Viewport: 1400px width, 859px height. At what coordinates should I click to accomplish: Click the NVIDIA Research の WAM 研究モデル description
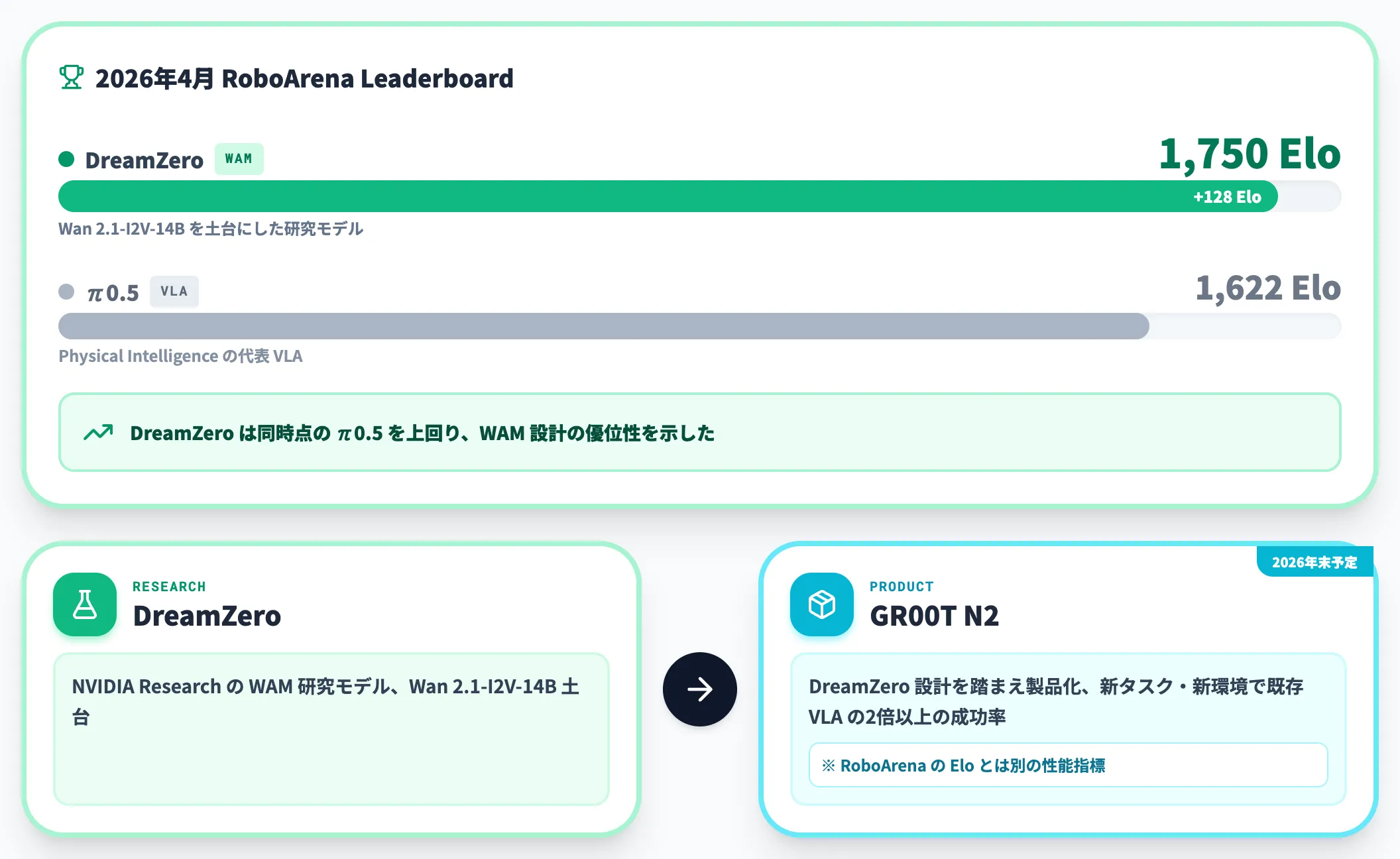click(x=325, y=701)
